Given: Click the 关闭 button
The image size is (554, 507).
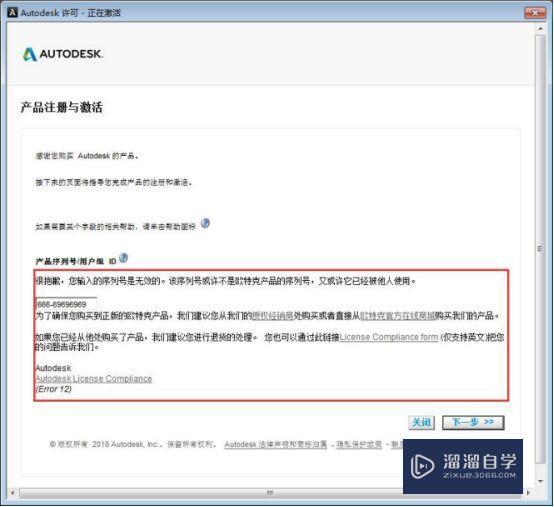Looking at the screenshot, I should pos(422,422).
